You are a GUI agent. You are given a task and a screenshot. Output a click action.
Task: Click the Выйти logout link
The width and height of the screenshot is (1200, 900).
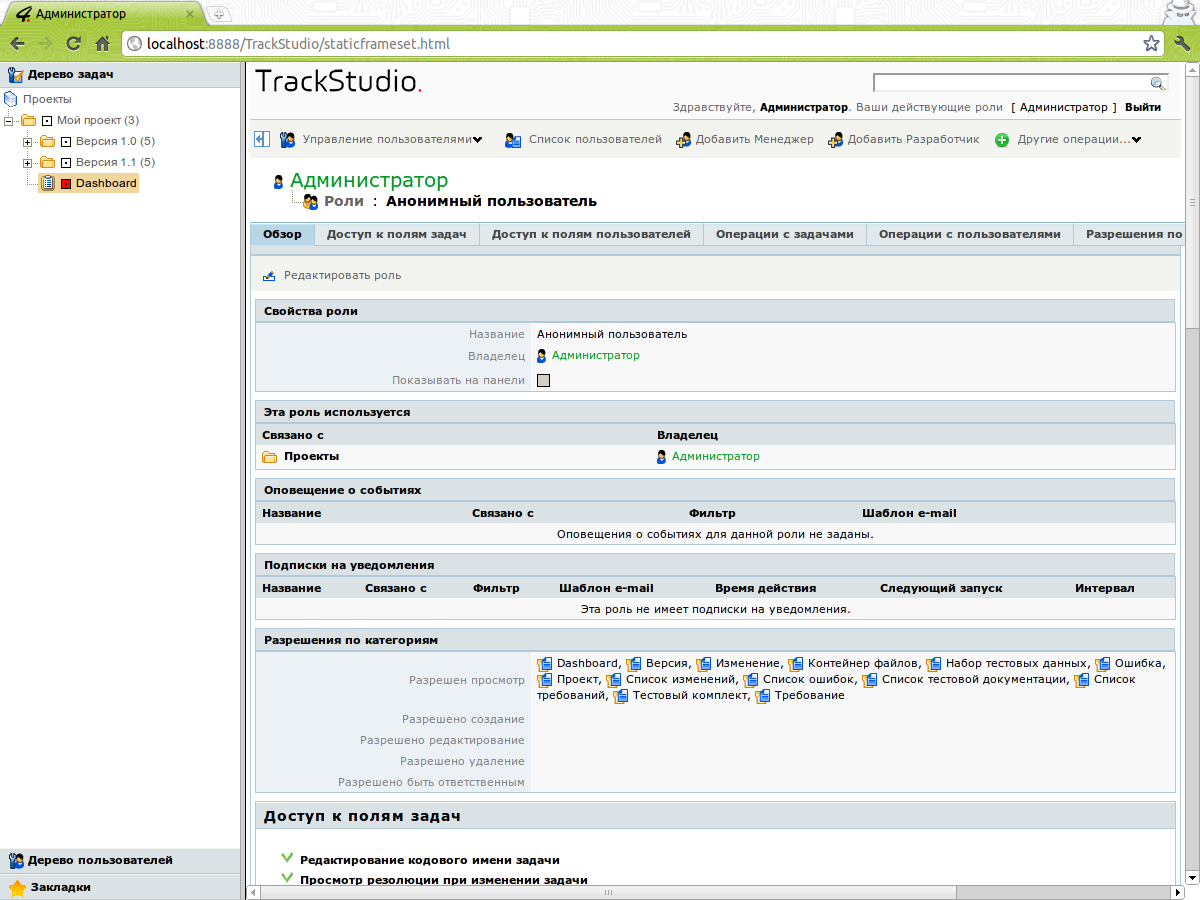[x=1143, y=107]
